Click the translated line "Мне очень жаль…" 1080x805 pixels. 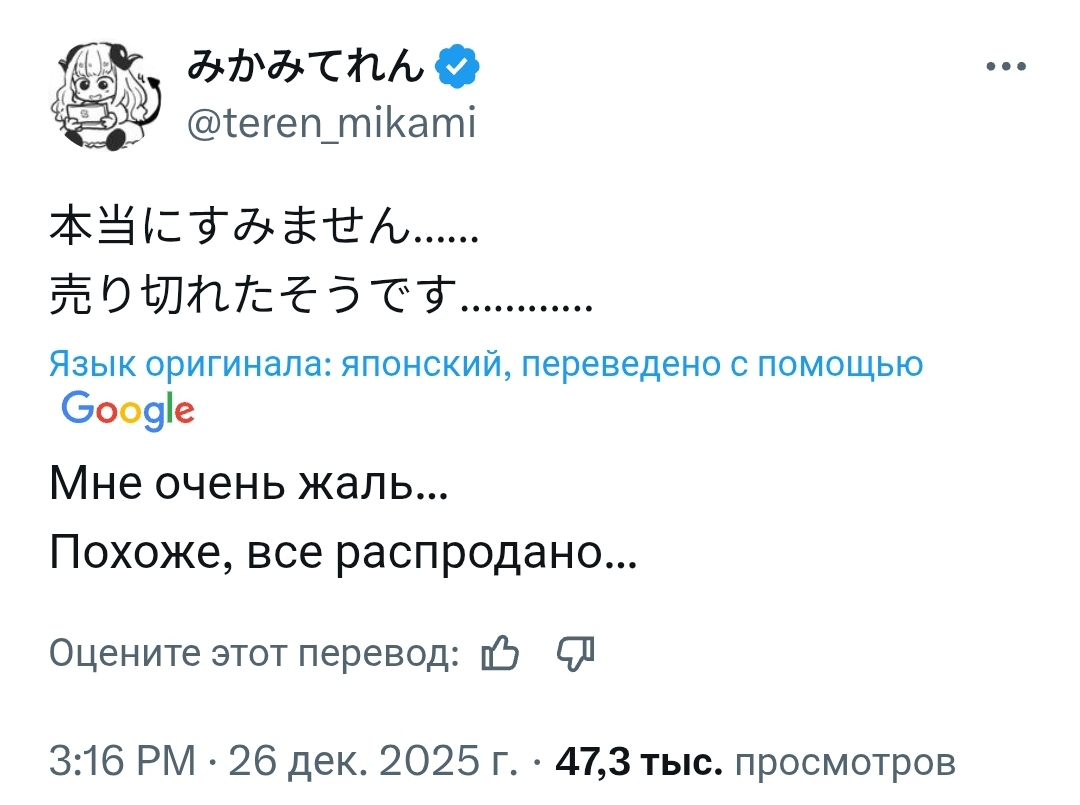click(248, 487)
